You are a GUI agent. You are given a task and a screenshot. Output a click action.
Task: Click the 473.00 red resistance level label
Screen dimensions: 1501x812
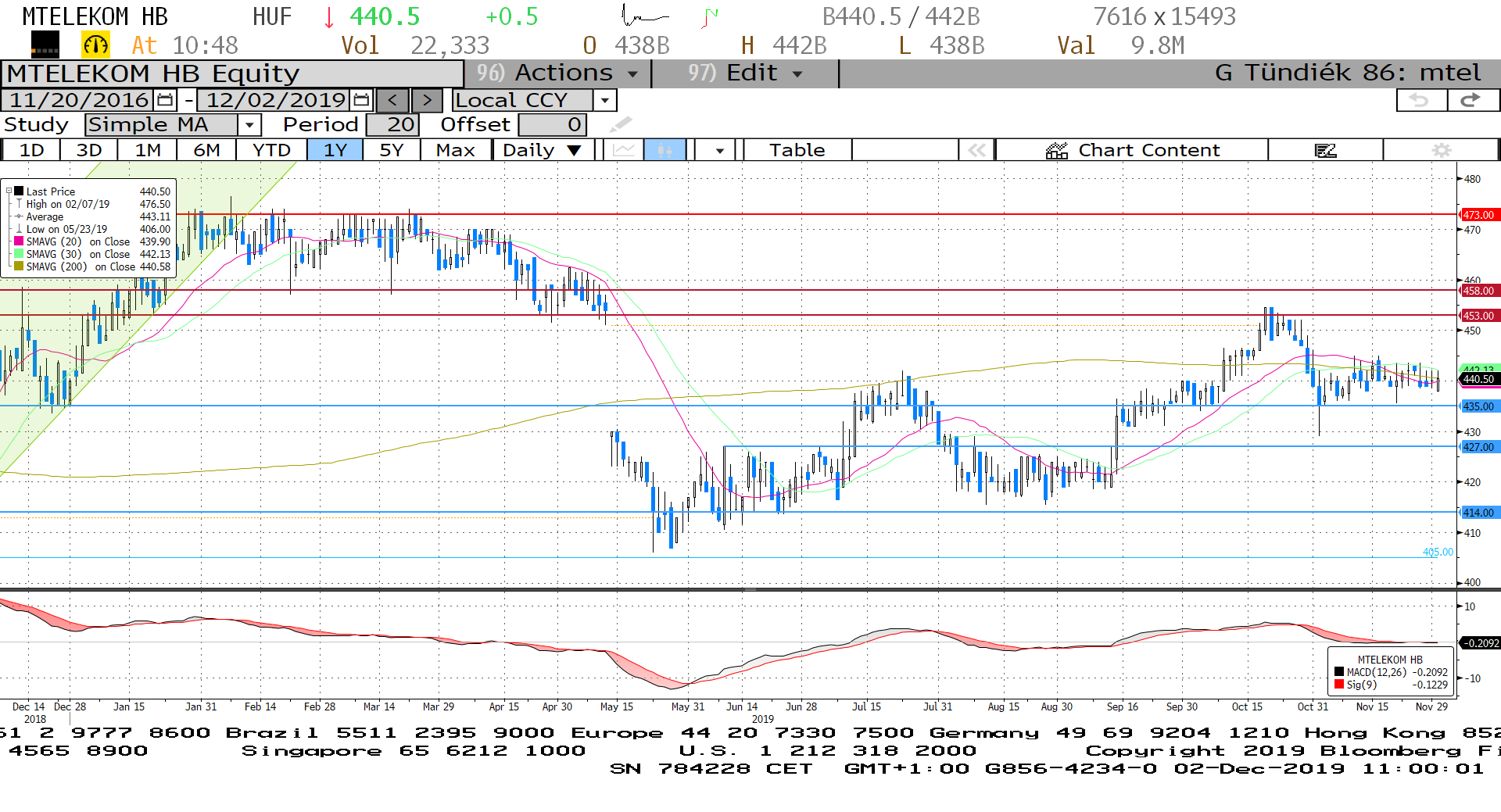coord(1479,215)
